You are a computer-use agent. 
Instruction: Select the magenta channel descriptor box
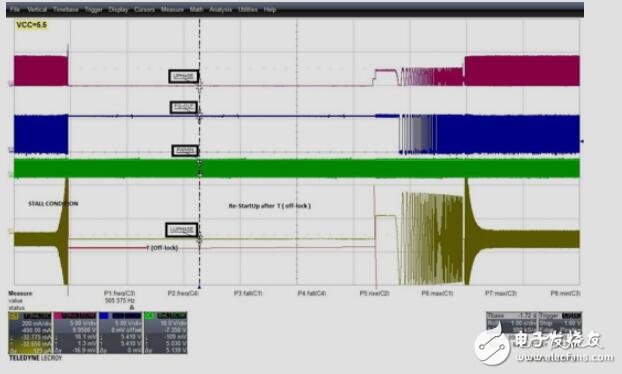(75, 333)
